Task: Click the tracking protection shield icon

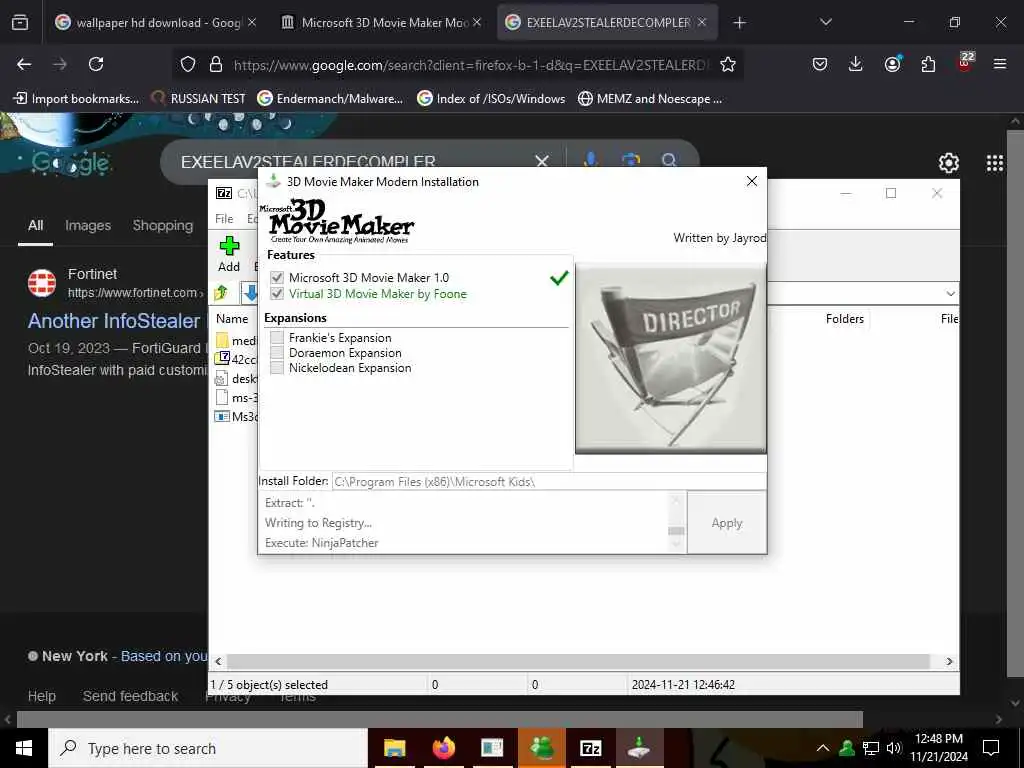Action: [188, 64]
